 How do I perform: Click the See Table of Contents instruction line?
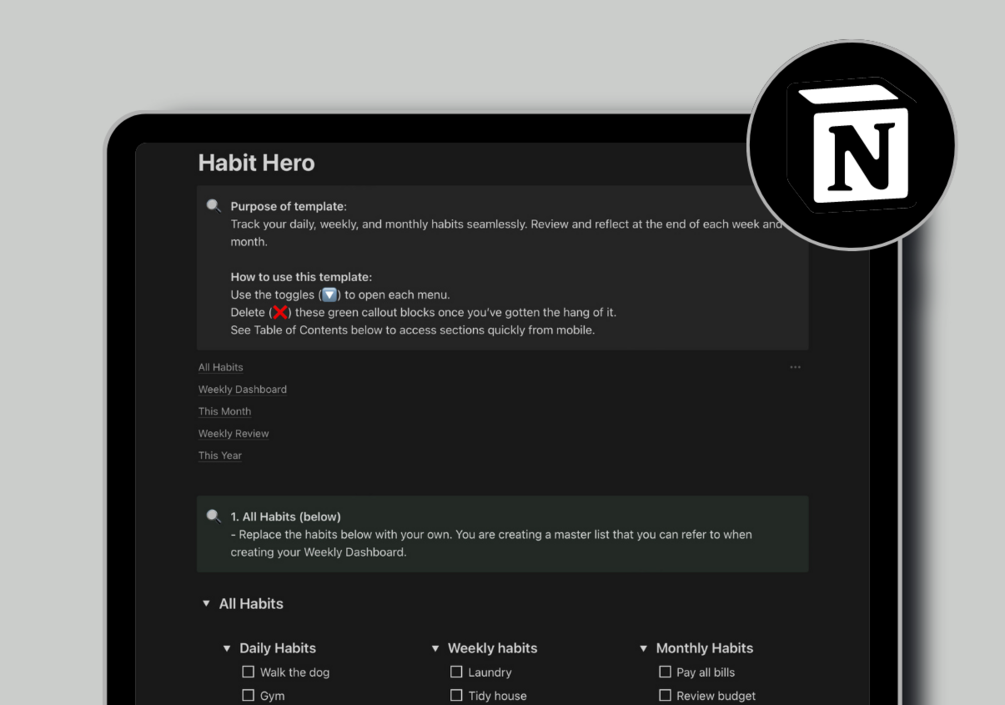413,330
